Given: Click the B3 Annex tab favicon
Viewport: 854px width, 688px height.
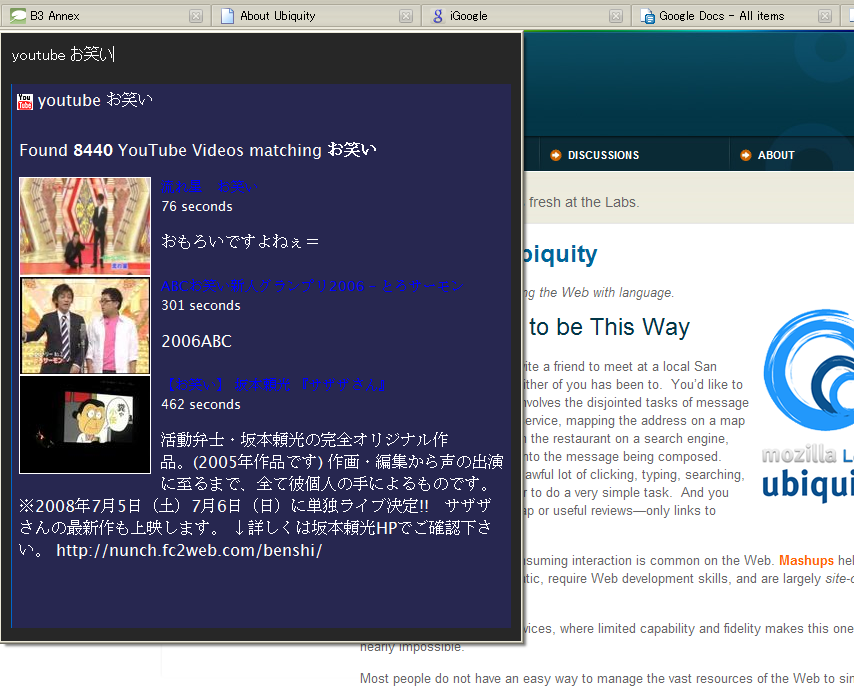Looking at the screenshot, I should tap(18, 16).
